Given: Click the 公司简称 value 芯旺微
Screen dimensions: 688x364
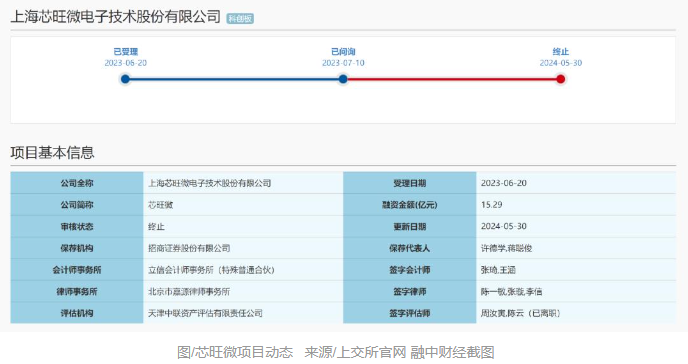Looking at the screenshot, I should [x=161, y=205].
